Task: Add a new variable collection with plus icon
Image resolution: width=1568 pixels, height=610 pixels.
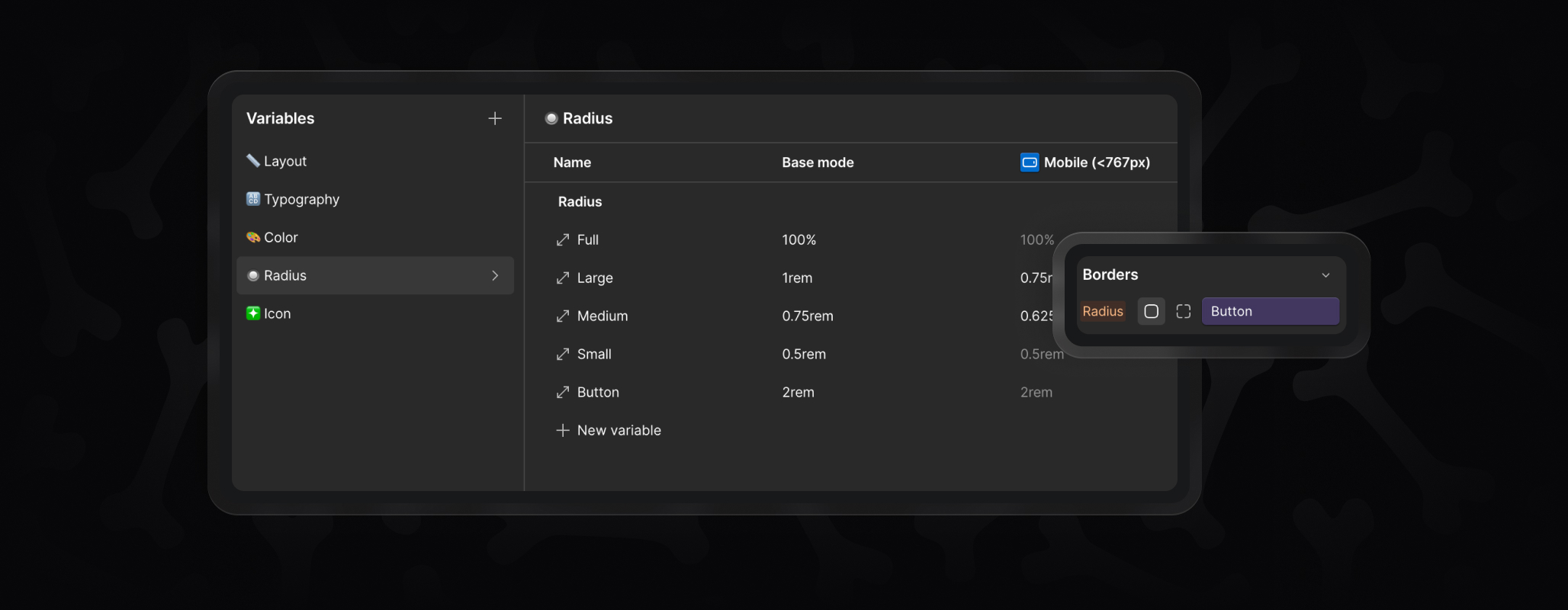Action: point(495,118)
